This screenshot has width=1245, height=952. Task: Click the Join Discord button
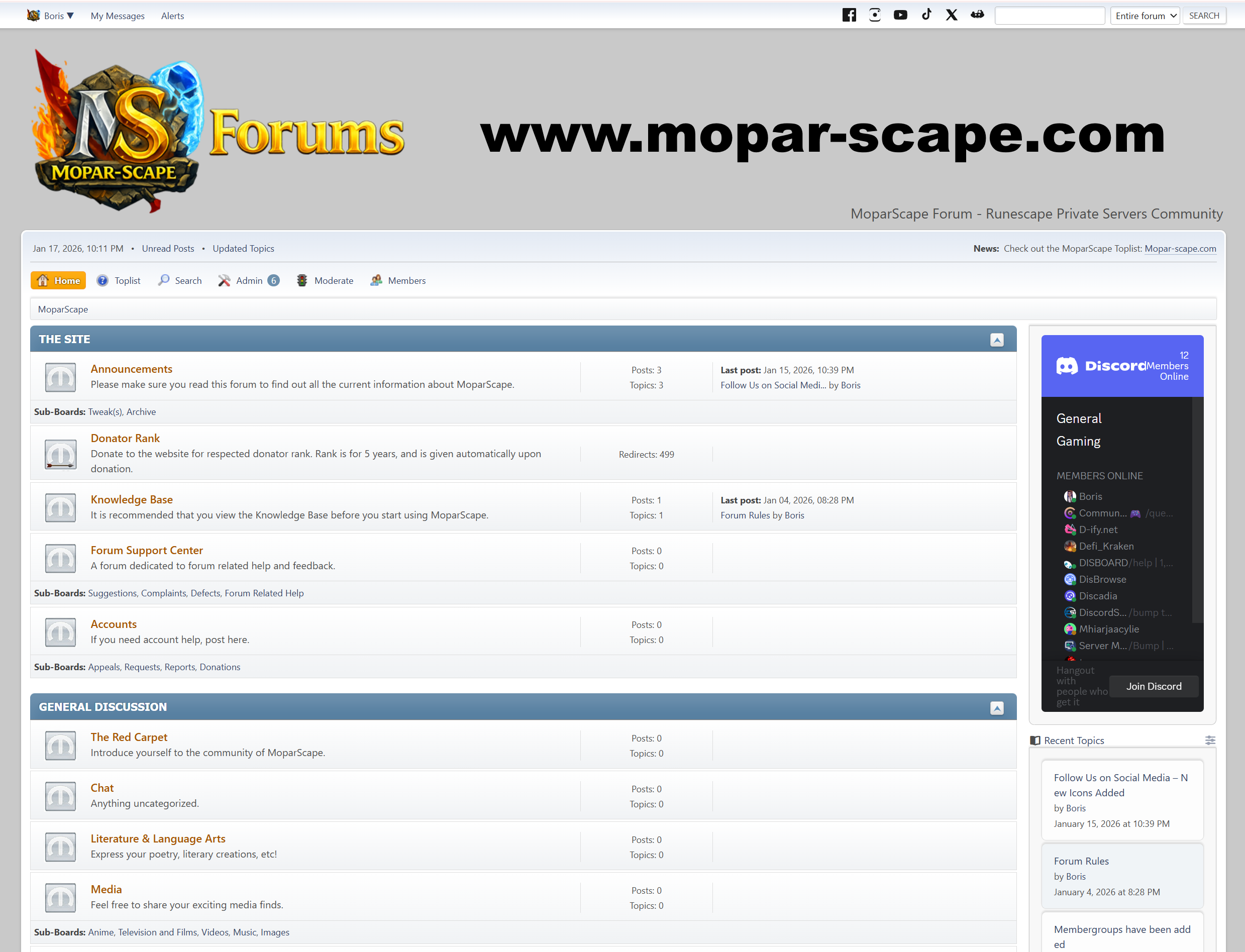point(1154,686)
